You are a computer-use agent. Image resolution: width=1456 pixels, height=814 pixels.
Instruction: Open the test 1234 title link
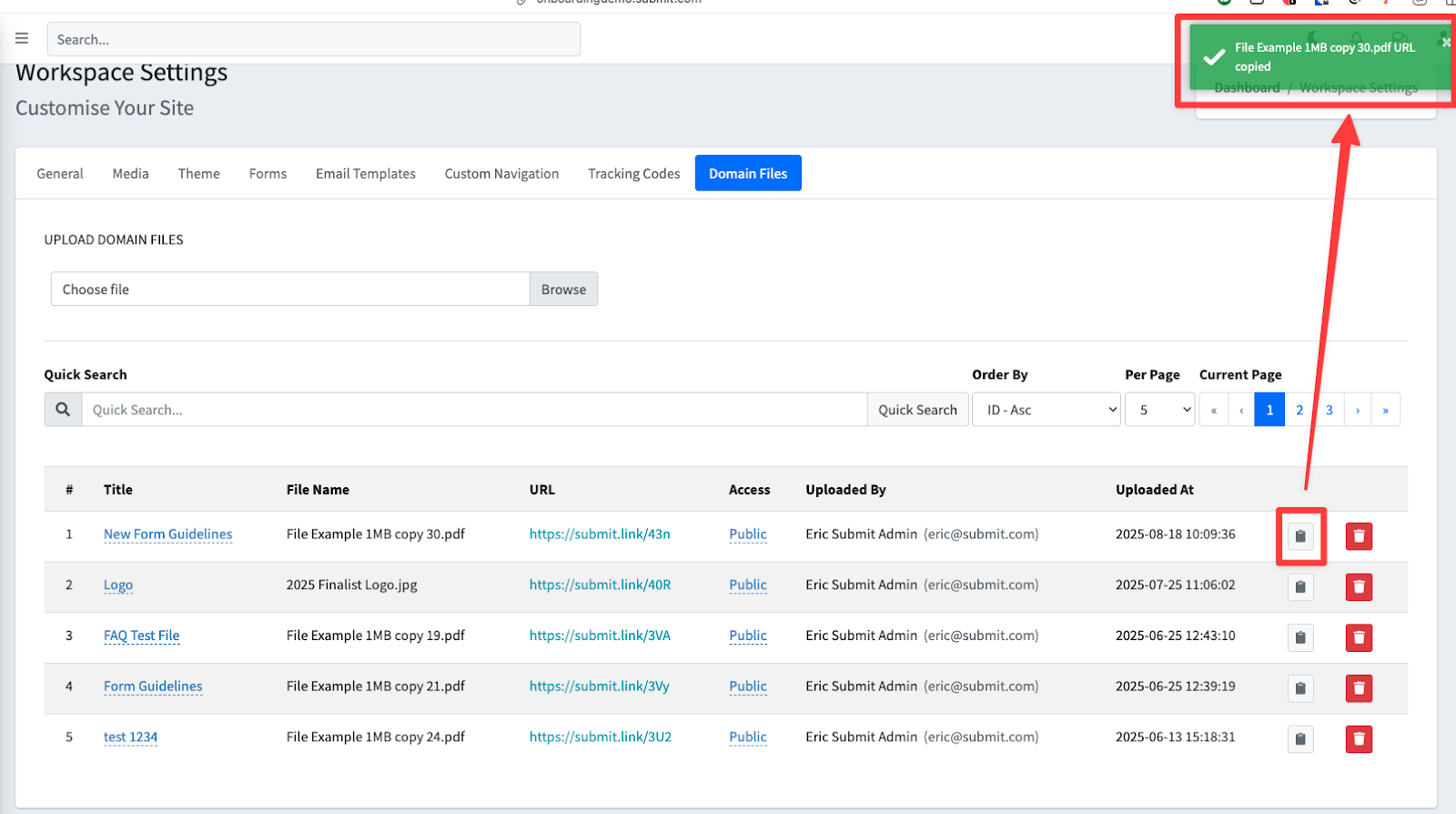pyautogui.click(x=130, y=737)
